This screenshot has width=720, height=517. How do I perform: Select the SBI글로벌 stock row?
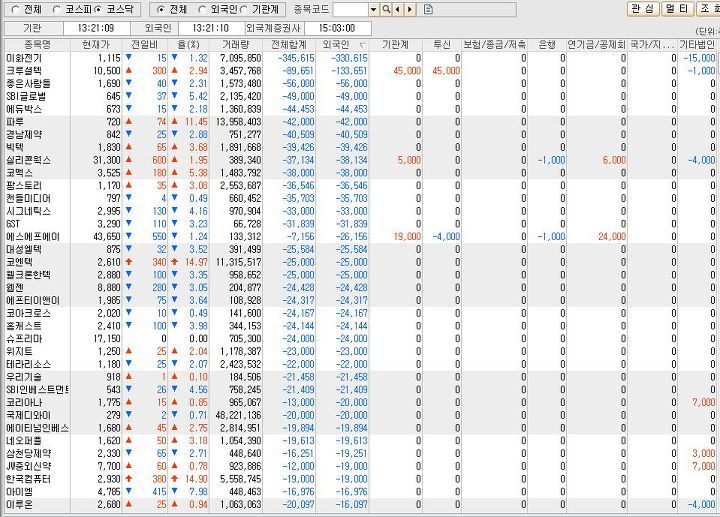pyautogui.click(x=360, y=96)
